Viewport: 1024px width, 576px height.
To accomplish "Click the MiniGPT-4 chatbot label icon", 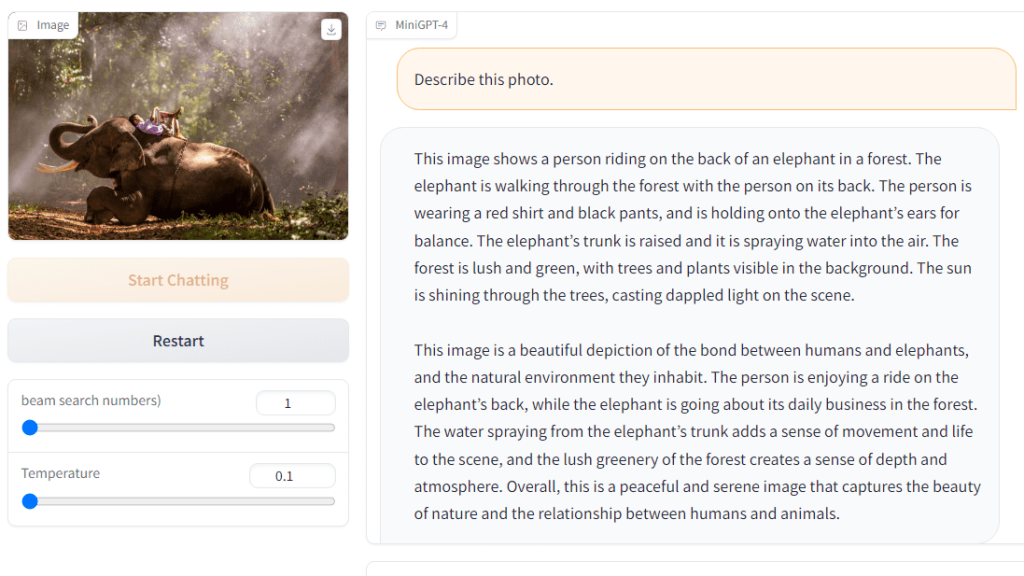I will (381, 25).
